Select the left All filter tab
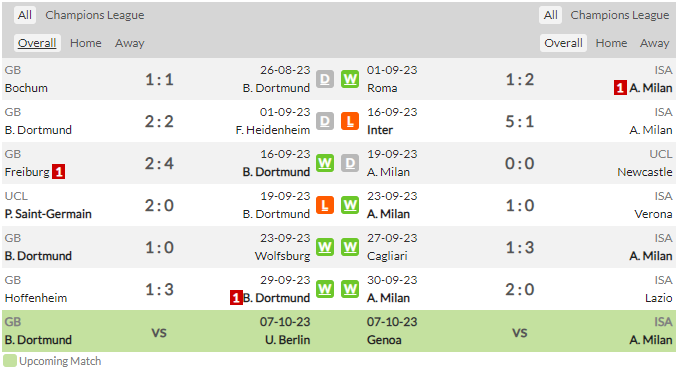Viewport: 680px width, 383px height. pos(25,15)
